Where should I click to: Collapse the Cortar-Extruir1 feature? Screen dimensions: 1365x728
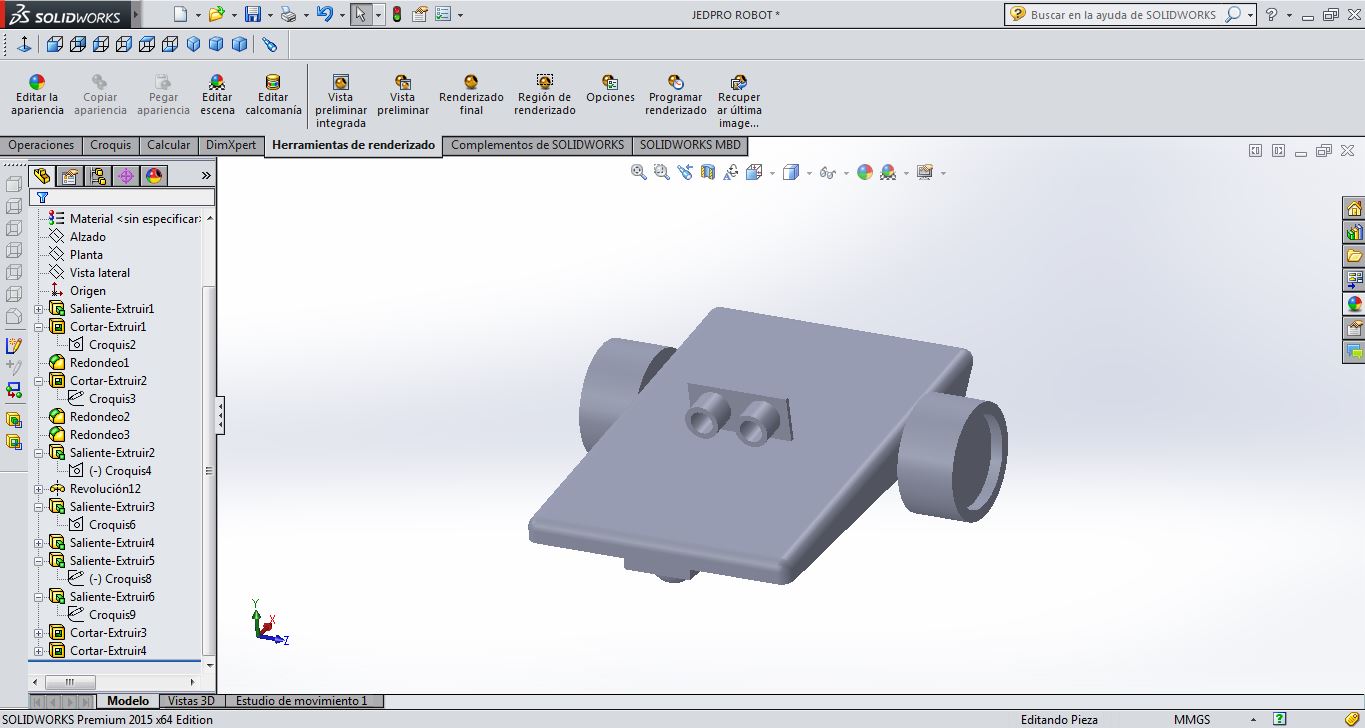pyautogui.click(x=39, y=327)
